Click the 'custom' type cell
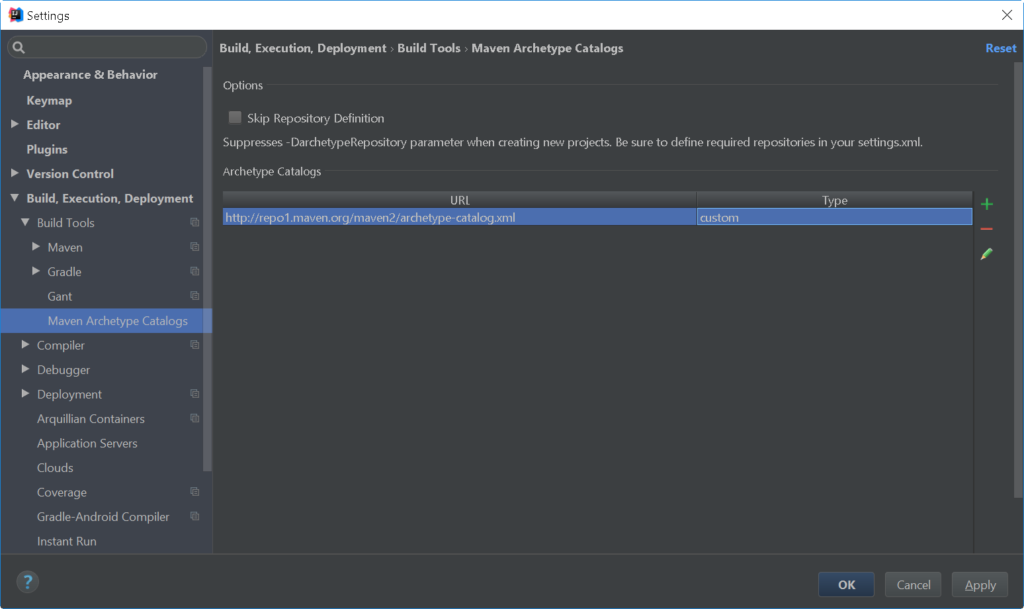Viewport: 1024px width, 609px height. [834, 217]
